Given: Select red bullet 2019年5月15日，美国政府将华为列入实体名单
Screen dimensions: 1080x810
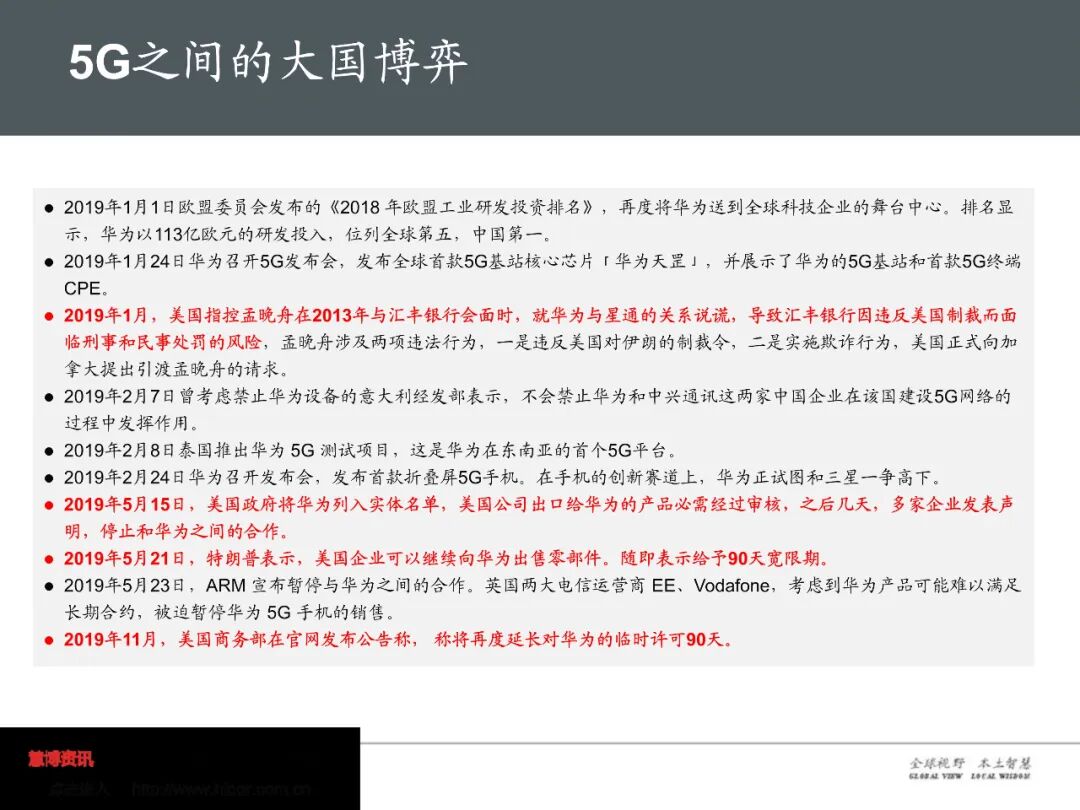Looking at the screenshot, I should [528, 518].
